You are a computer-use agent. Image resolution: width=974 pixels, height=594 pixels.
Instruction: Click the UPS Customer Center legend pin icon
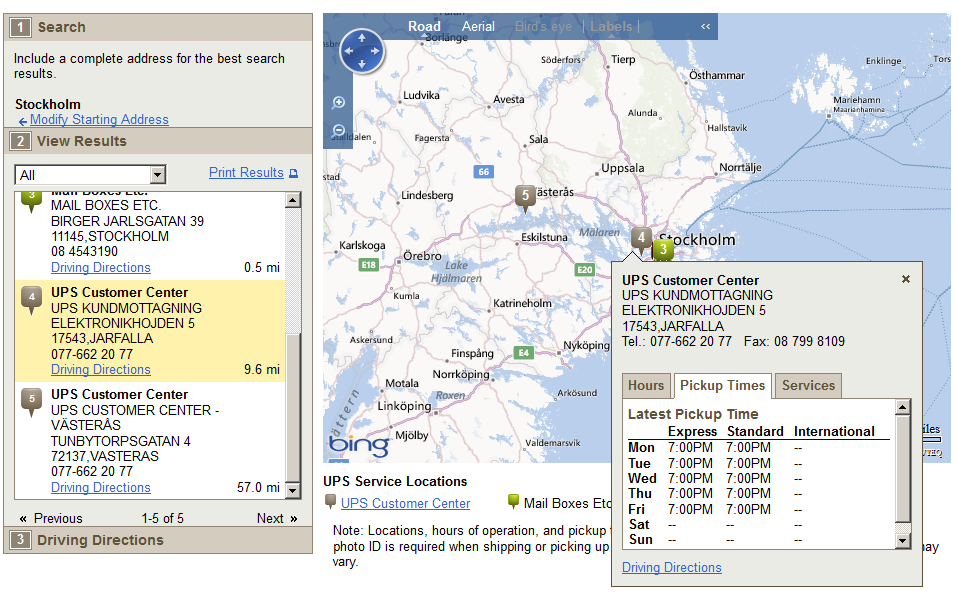coord(330,501)
